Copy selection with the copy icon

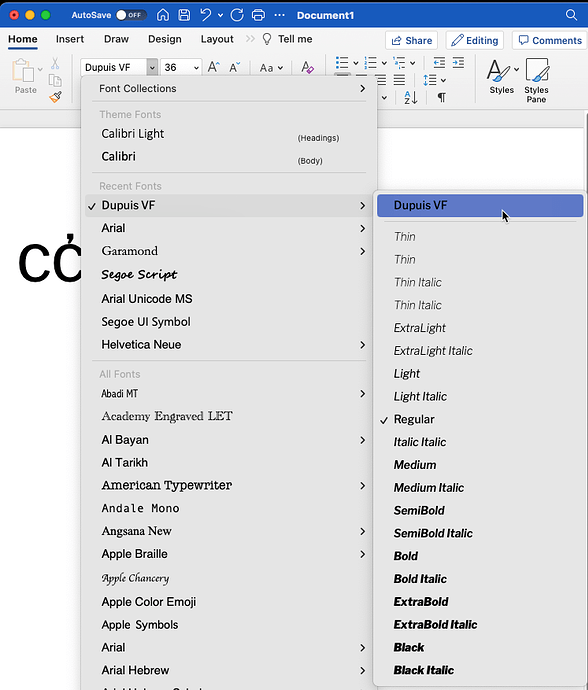click(55, 81)
